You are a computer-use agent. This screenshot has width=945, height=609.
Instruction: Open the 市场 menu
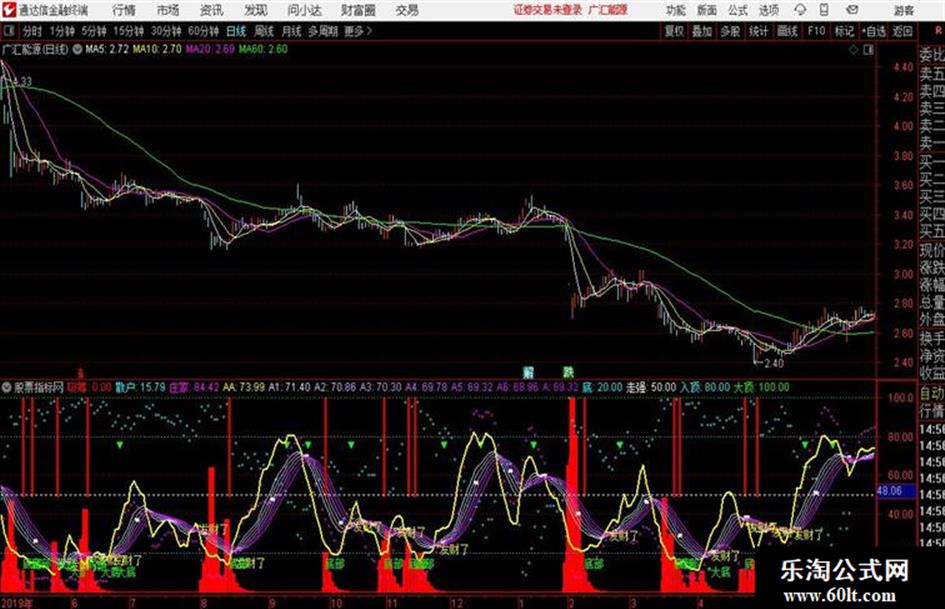pos(168,10)
